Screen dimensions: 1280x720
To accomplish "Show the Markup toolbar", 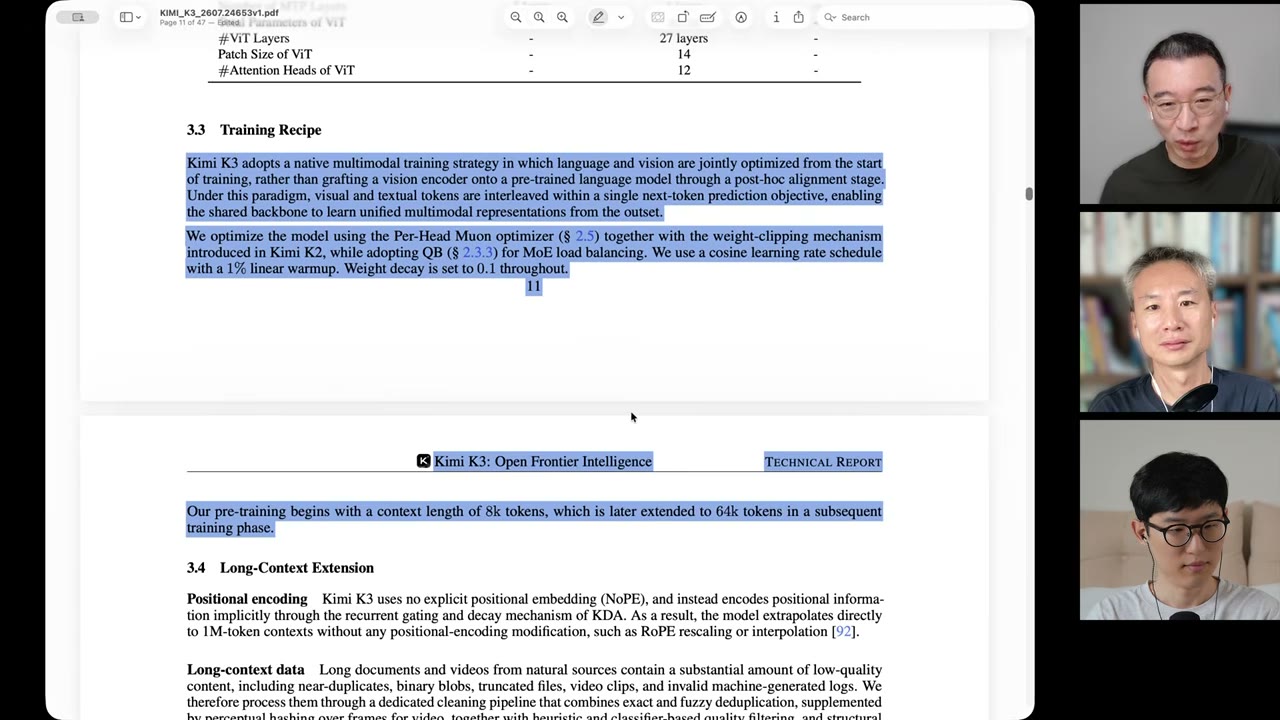I will click(x=741, y=17).
